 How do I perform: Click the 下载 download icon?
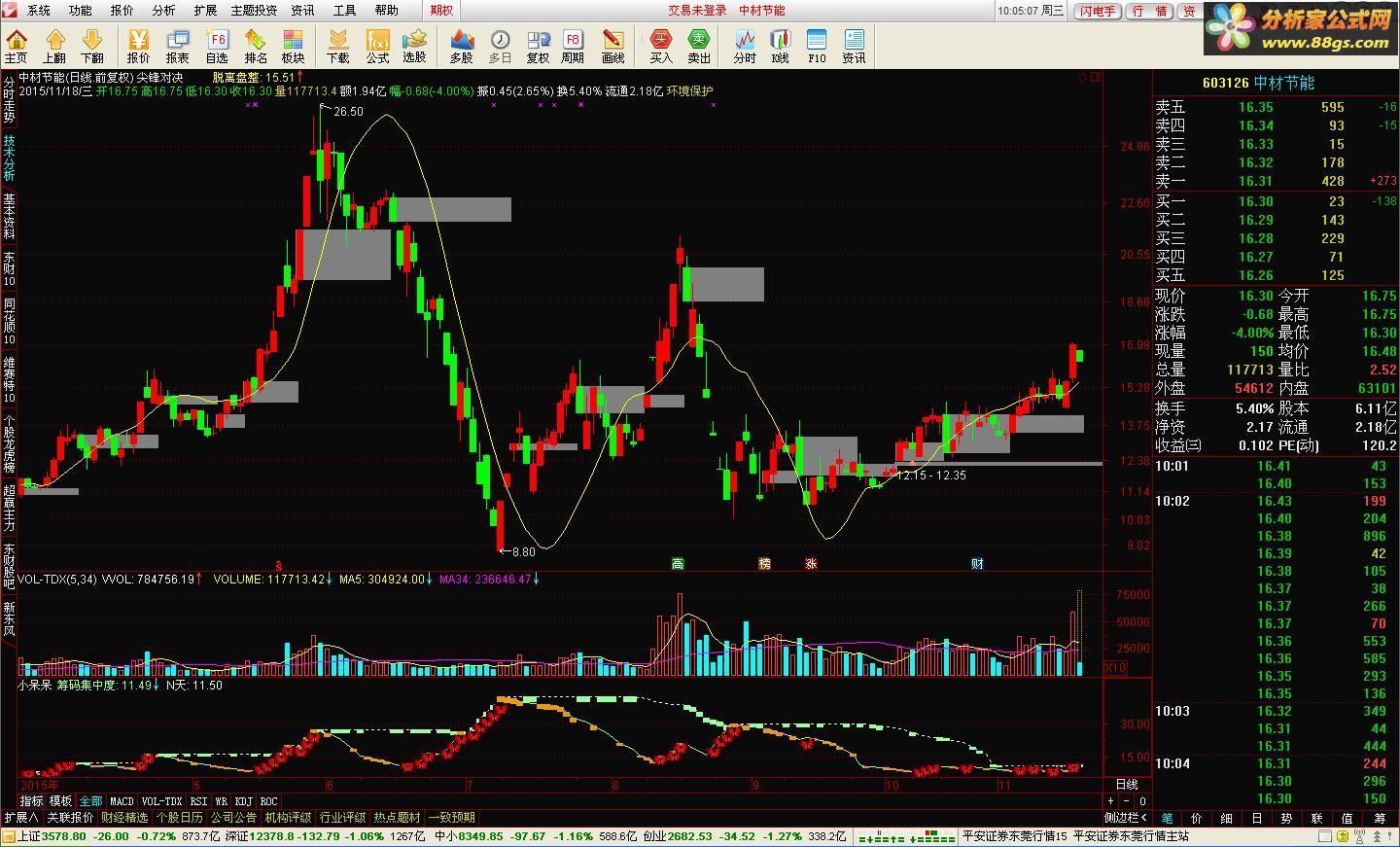click(337, 46)
